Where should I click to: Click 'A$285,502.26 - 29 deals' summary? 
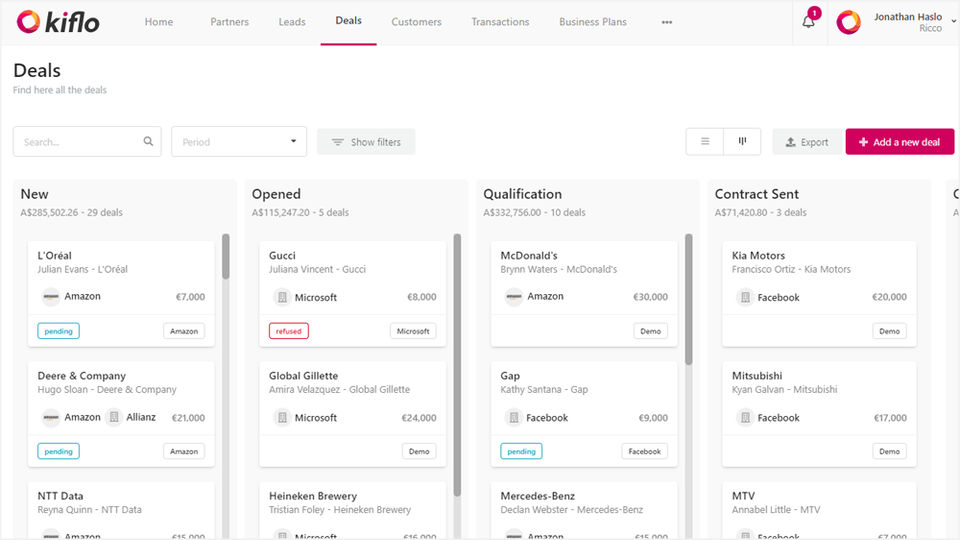point(72,212)
